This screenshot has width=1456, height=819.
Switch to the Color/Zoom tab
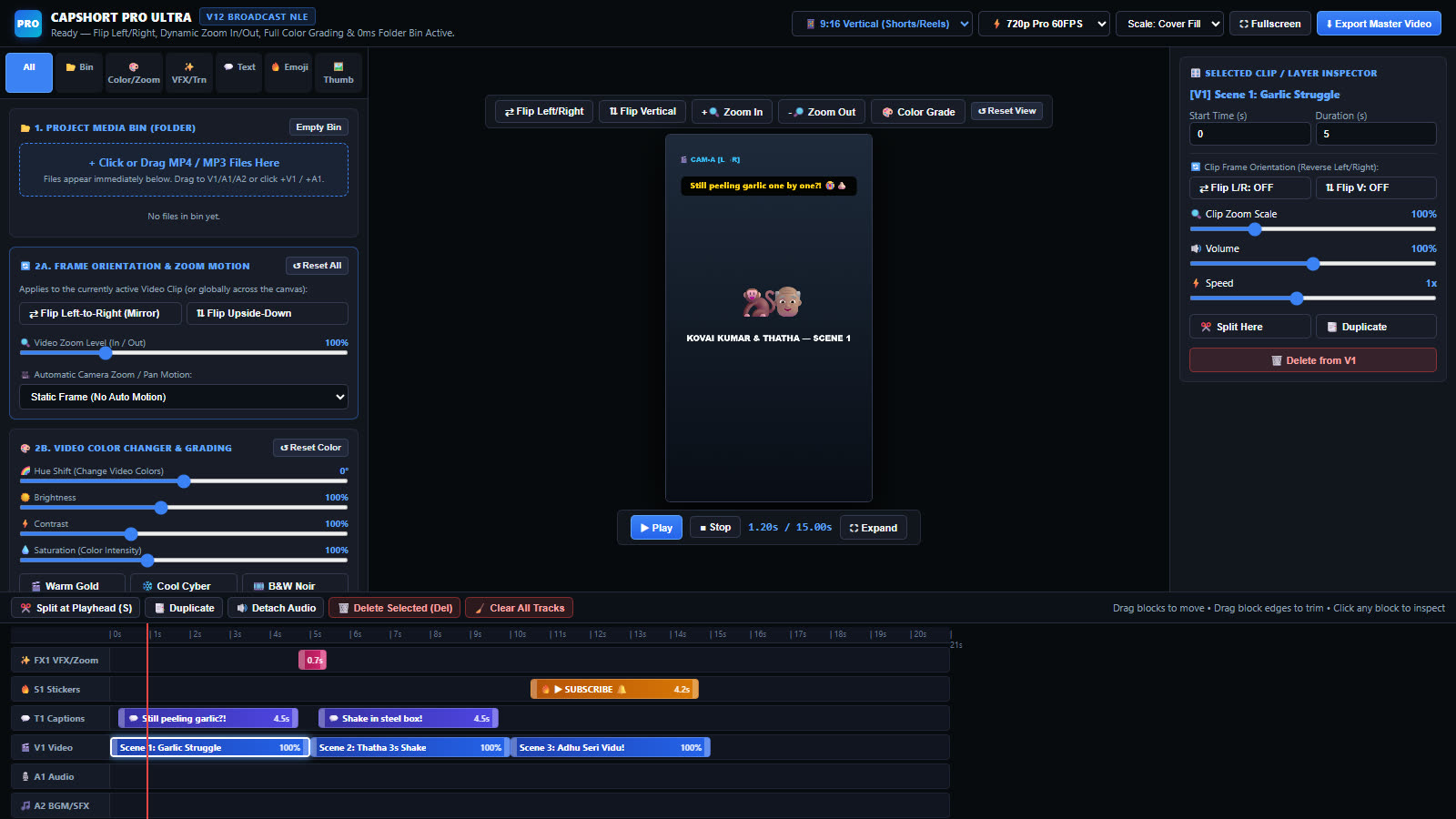point(134,73)
